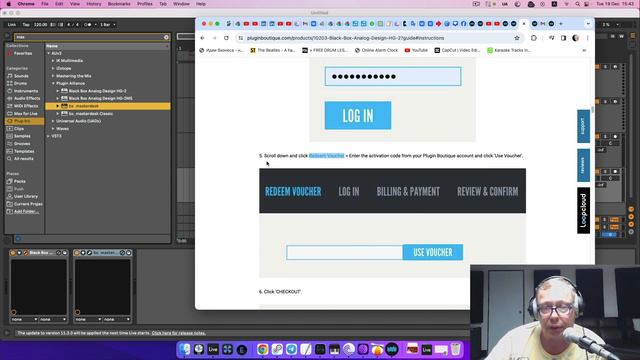Open Chrome Edit menu
This screenshot has width=640, height=360.
[59, 4]
